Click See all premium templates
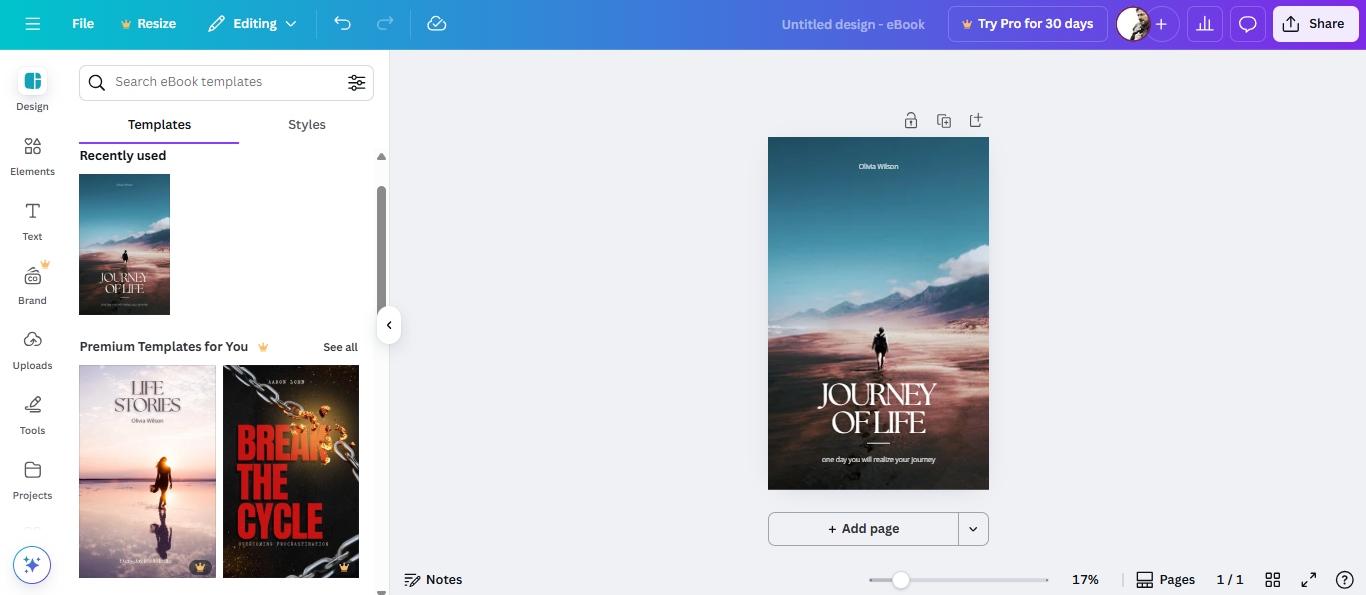The height and width of the screenshot is (595, 1366). pos(340,347)
